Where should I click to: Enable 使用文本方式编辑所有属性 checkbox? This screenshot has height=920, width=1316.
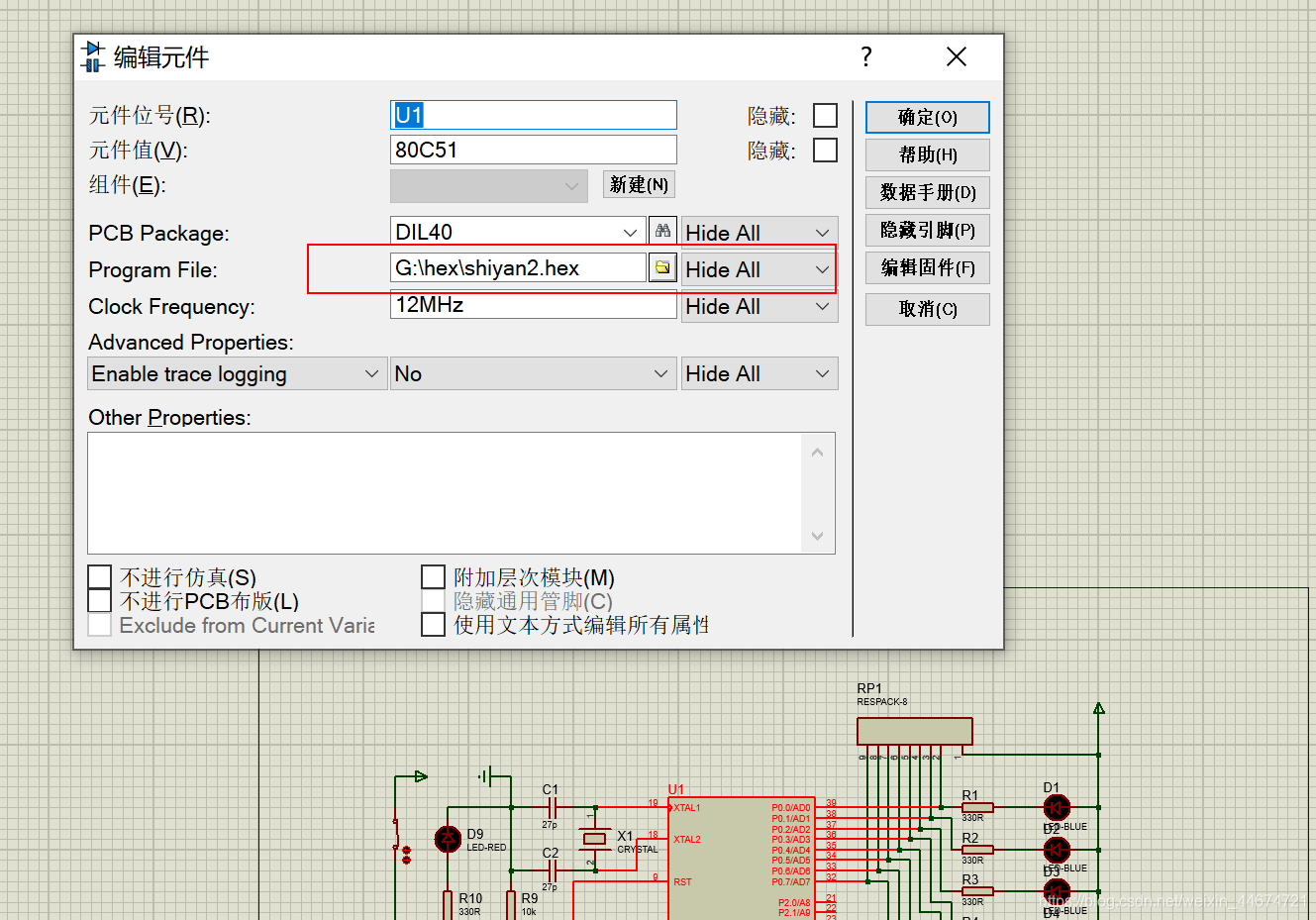[433, 624]
